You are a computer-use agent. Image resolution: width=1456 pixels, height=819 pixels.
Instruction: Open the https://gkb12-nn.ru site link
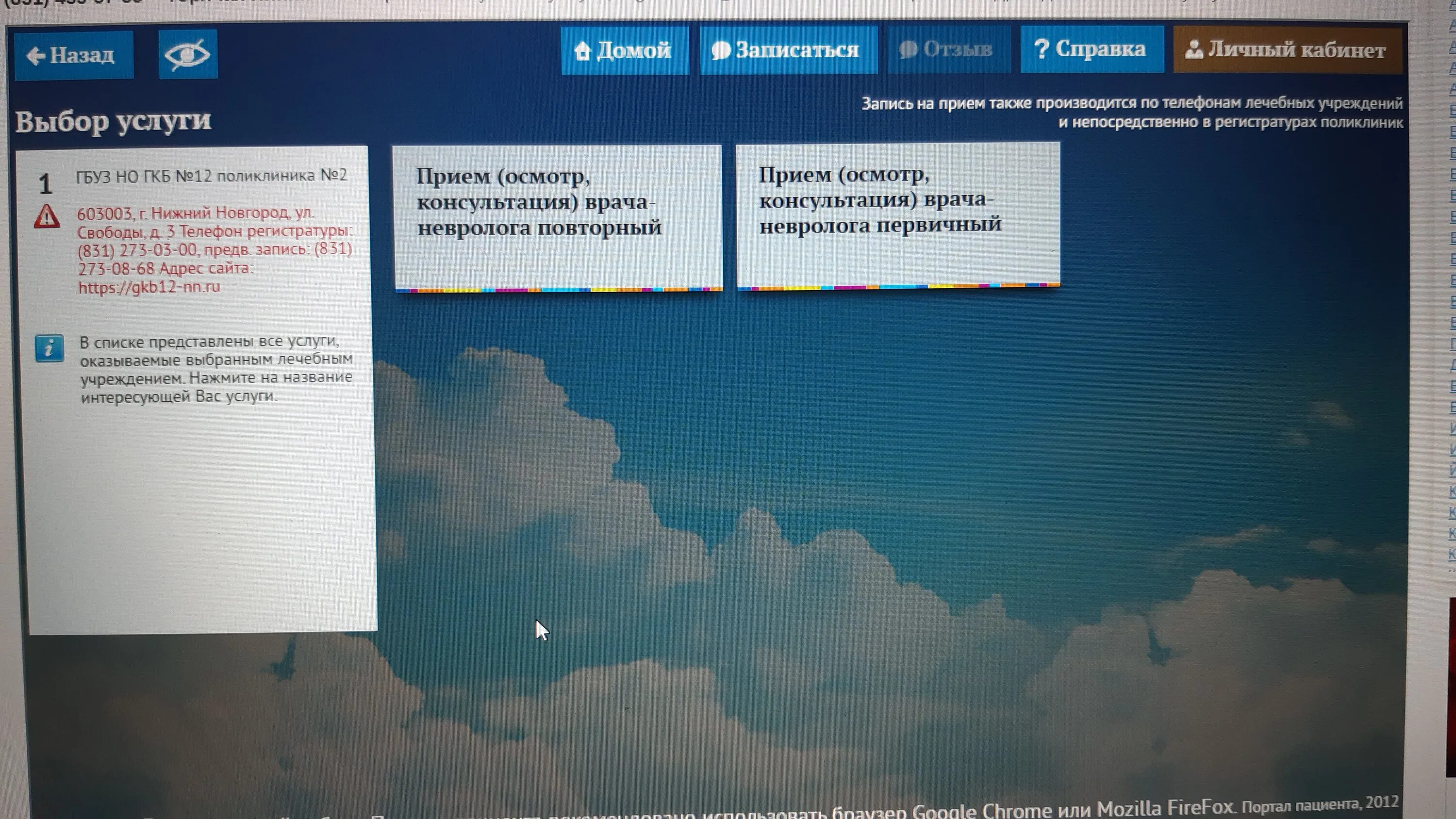pos(149,287)
